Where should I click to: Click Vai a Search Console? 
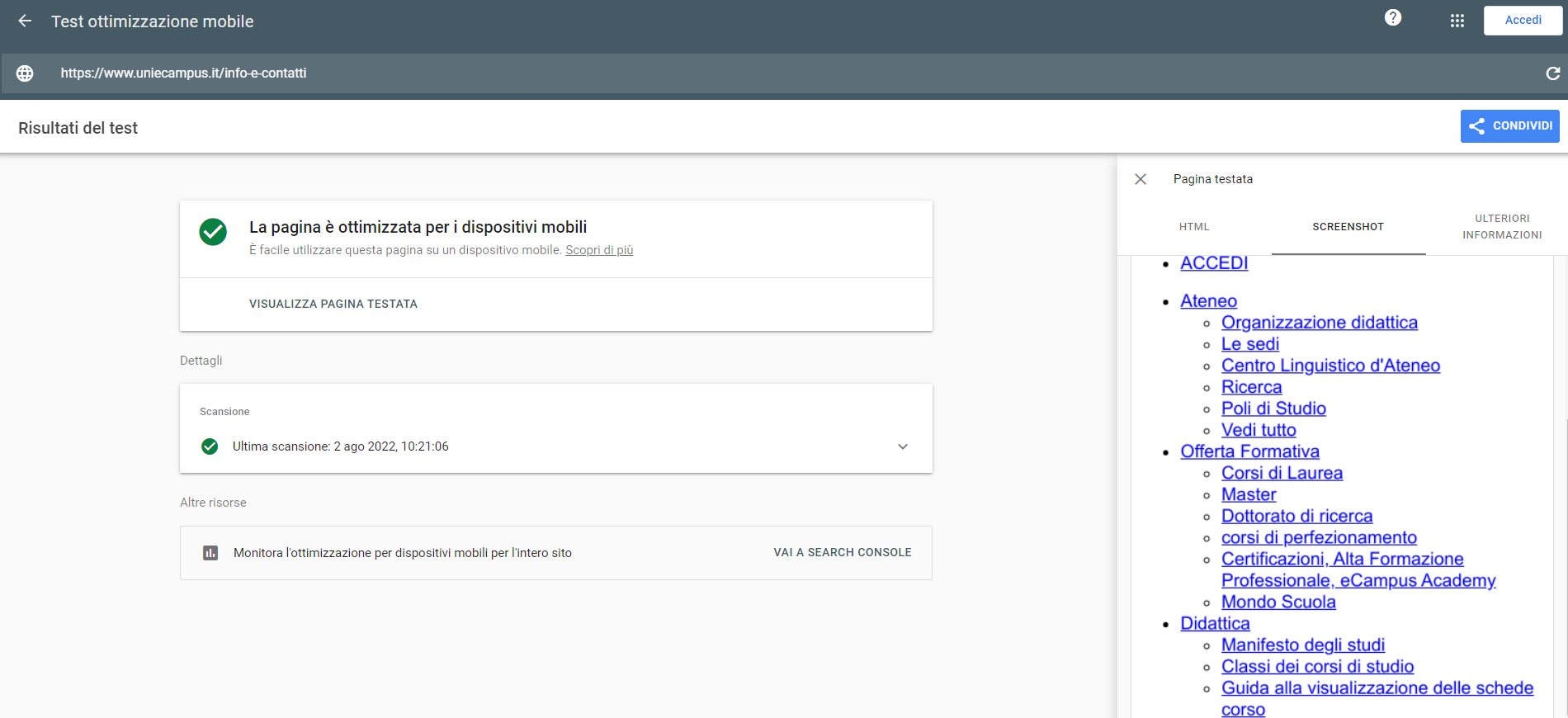click(842, 553)
